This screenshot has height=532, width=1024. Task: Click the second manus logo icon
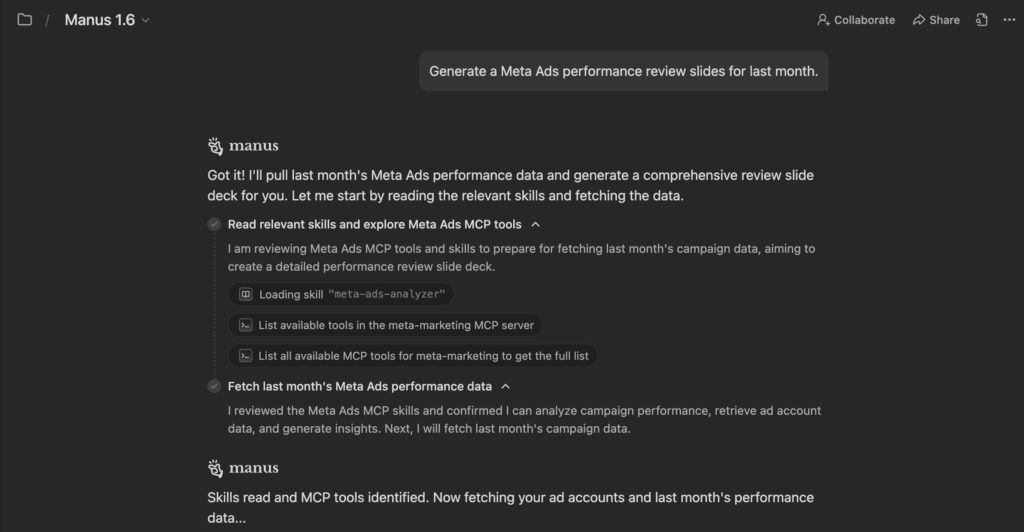[215, 468]
